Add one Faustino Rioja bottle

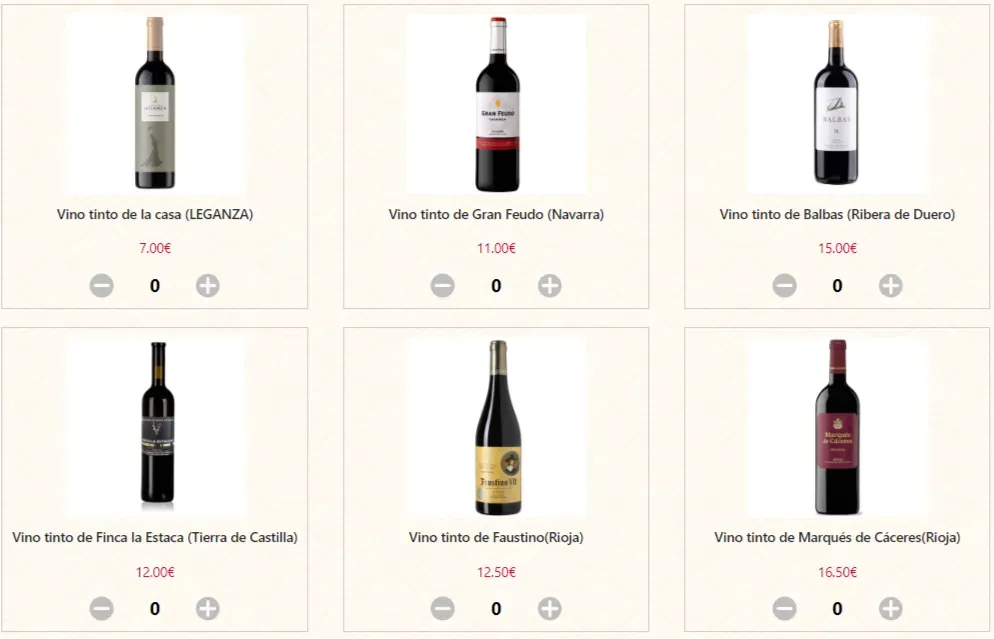(x=549, y=608)
